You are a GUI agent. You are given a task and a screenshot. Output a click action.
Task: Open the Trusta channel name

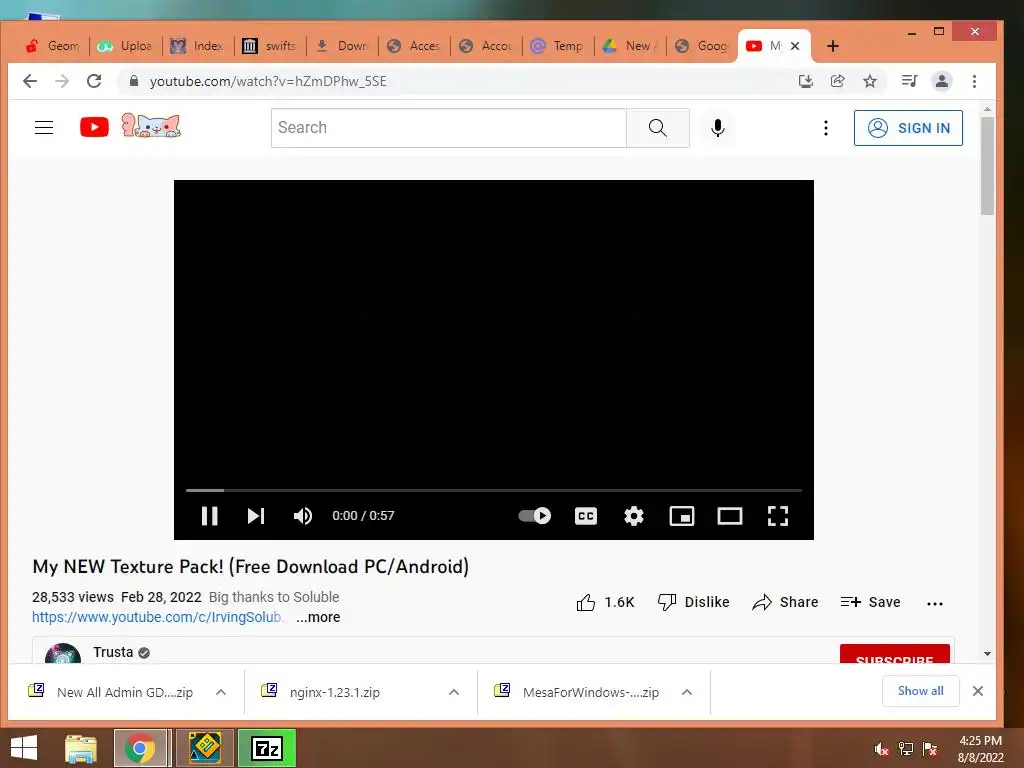pos(113,652)
